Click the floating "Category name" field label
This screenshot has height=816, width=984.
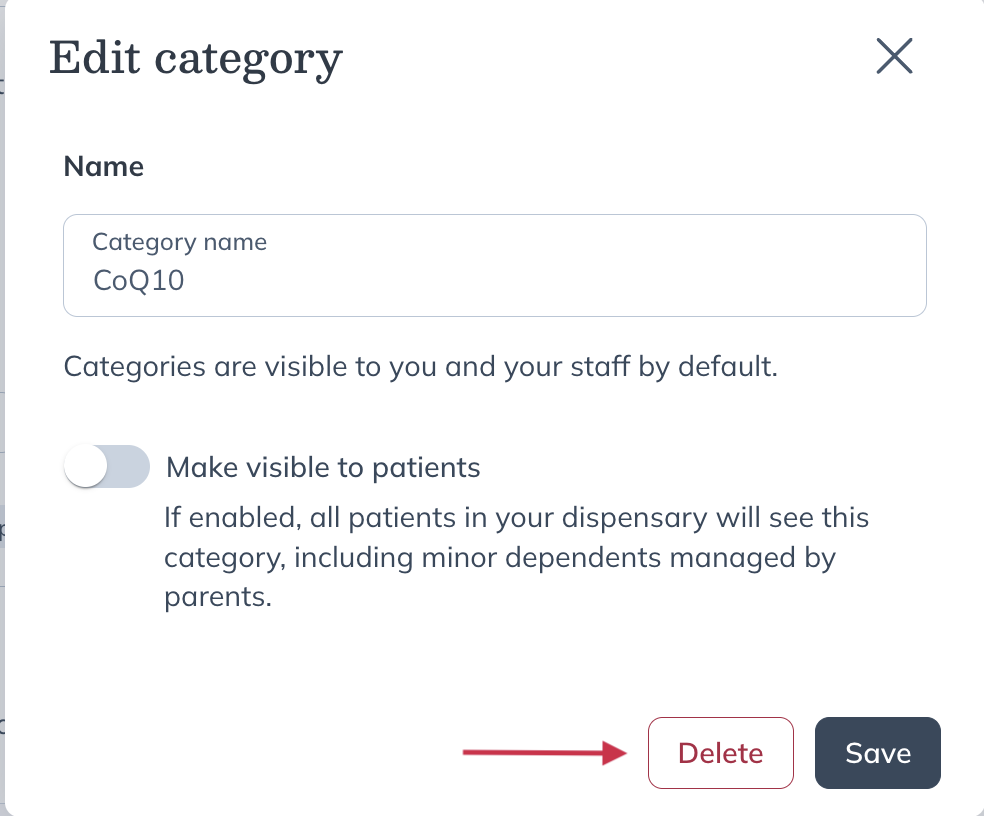pos(179,242)
